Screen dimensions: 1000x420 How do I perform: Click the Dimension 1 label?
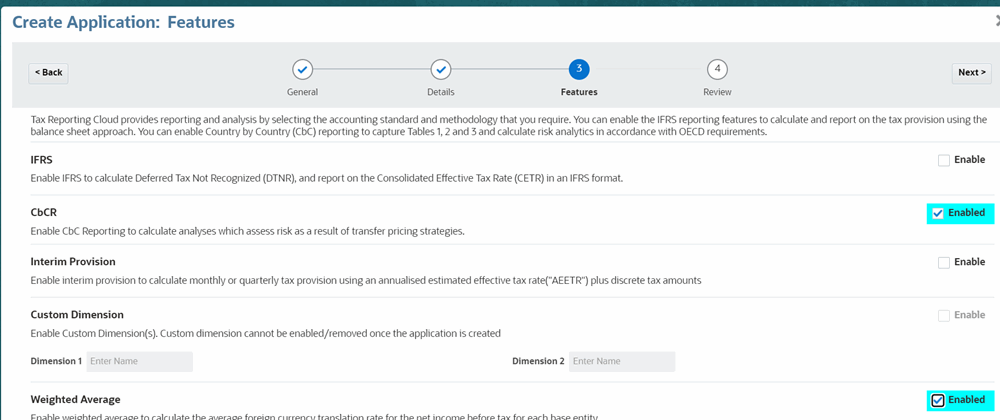coord(56,361)
